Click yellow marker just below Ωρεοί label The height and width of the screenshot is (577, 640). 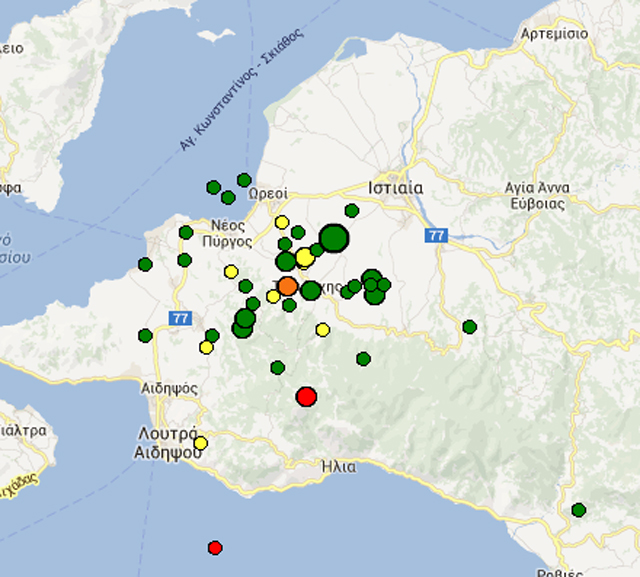[281, 222]
